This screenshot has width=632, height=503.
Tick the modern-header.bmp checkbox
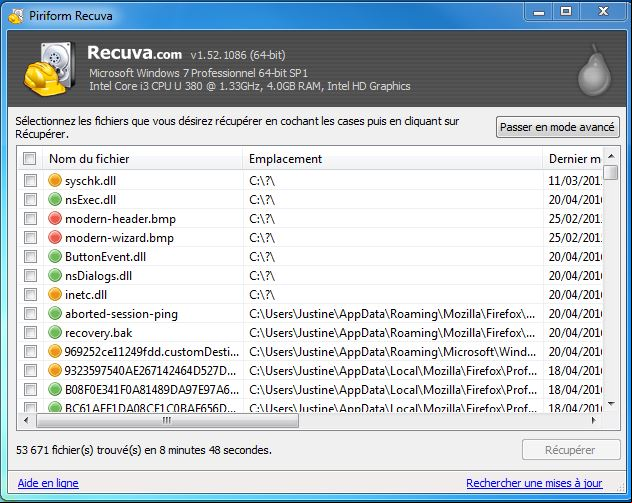(30, 218)
